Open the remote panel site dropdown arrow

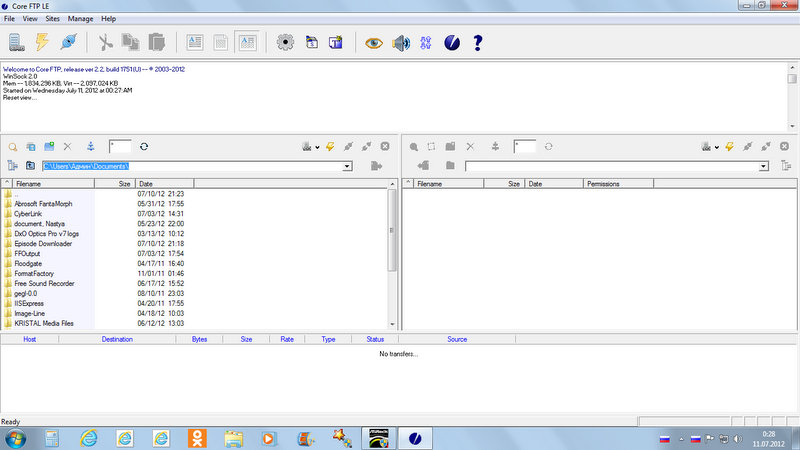click(x=716, y=147)
